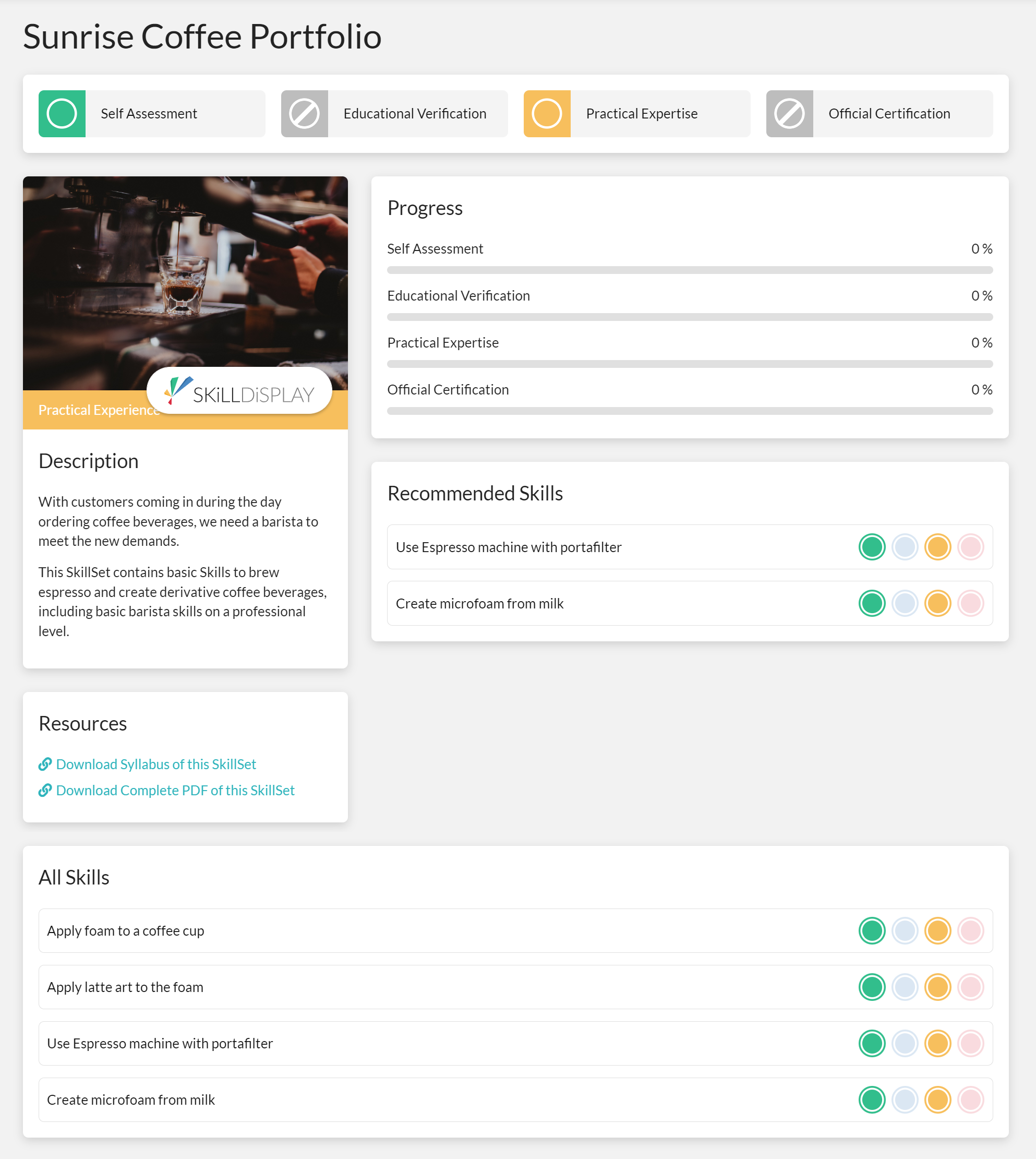Click orange circle for Apply foam to coffee cup
Screen dimensions: 1036x1159
coord(937,930)
